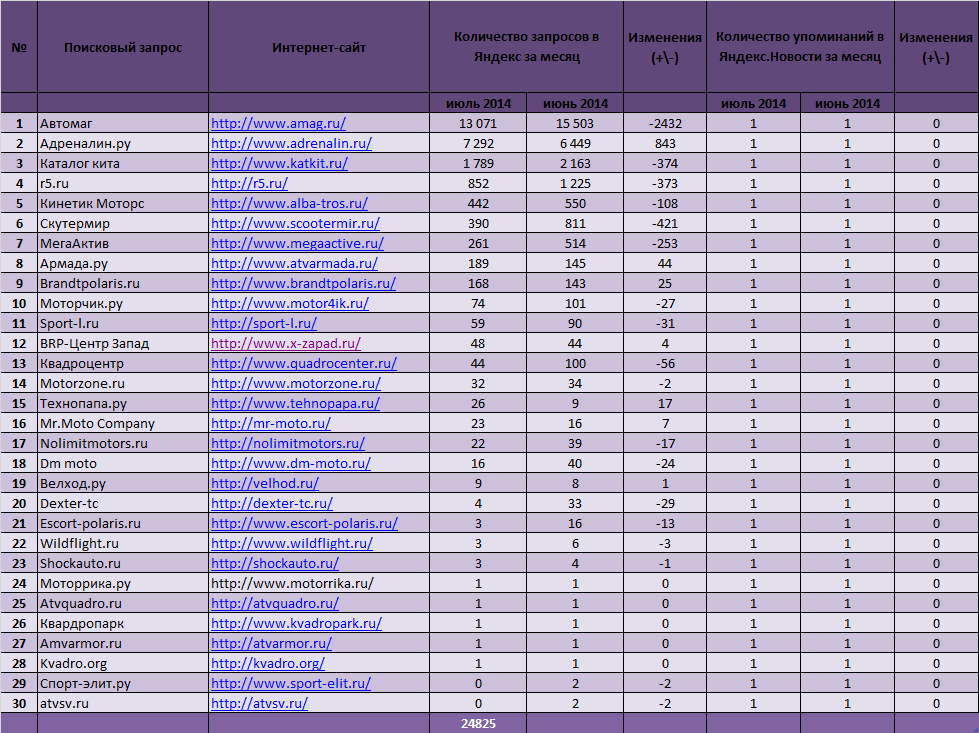Click the http://www.kvadropark.ru/ link
The width and height of the screenshot is (979, 733).
(297, 623)
